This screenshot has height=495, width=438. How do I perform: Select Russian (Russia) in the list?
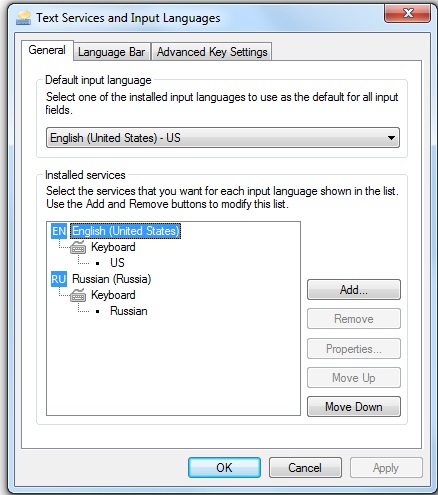112,279
